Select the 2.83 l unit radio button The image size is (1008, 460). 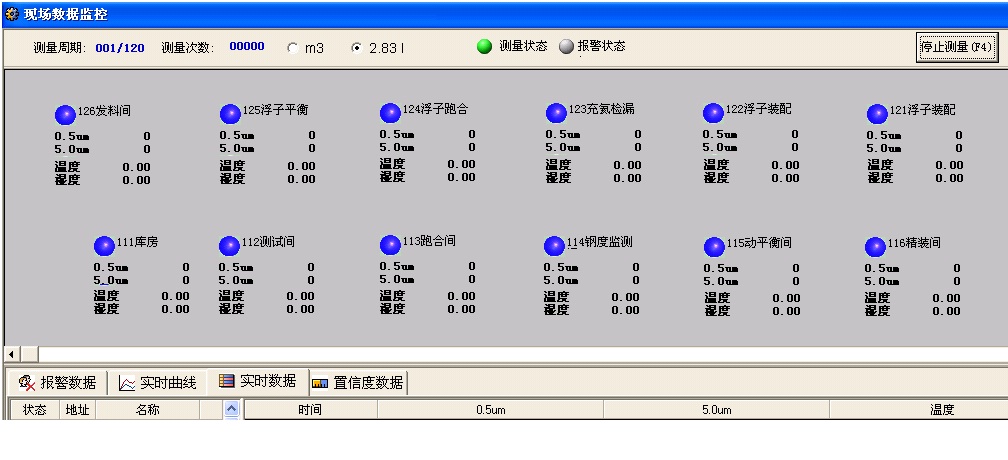click(x=357, y=48)
